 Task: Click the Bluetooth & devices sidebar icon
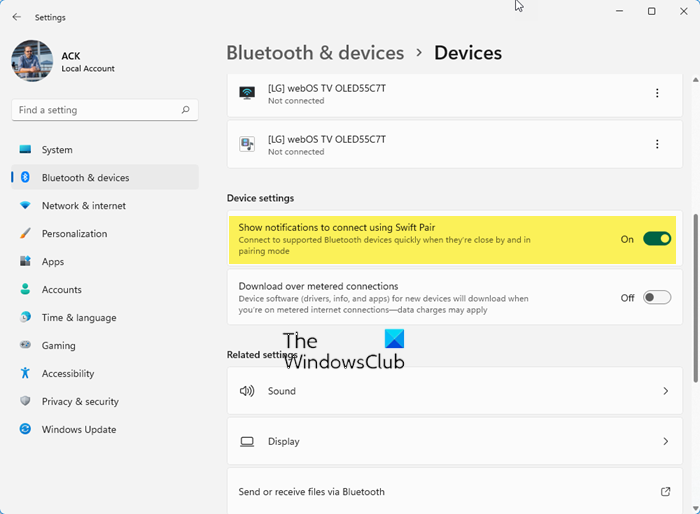(x=25, y=178)
